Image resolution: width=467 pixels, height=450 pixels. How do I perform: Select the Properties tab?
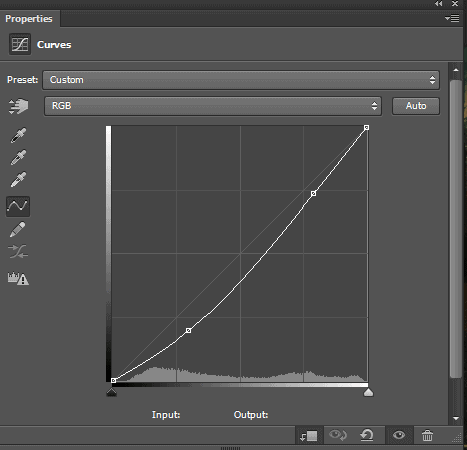29,19
